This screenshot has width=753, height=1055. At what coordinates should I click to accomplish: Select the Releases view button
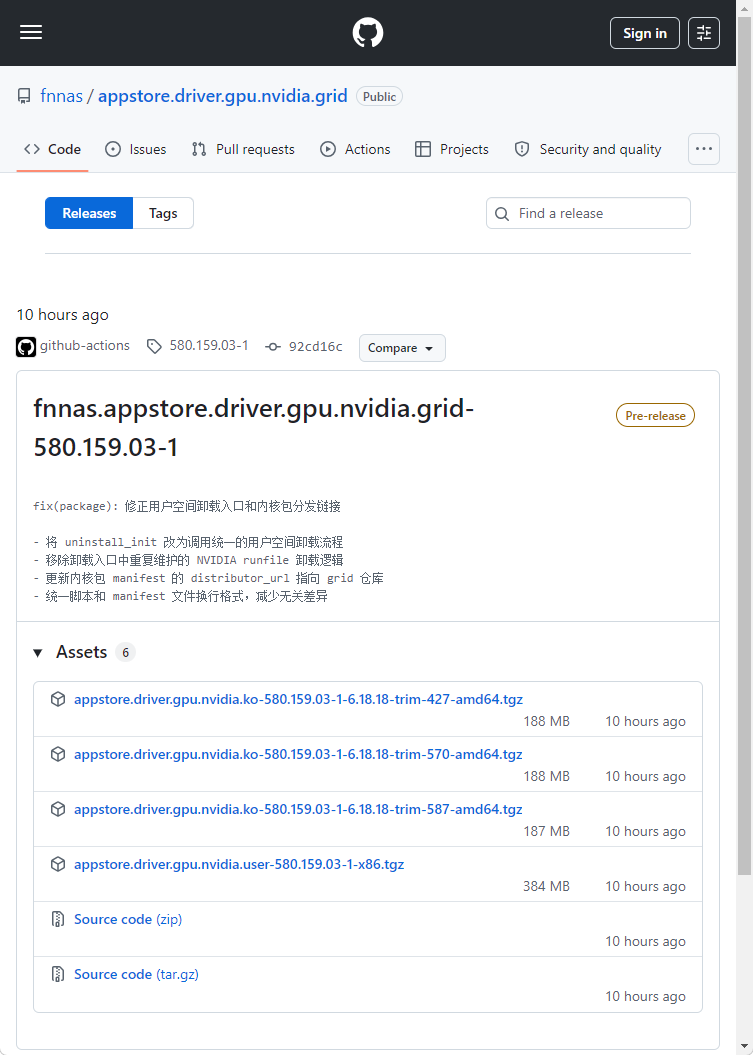[89, 213]
